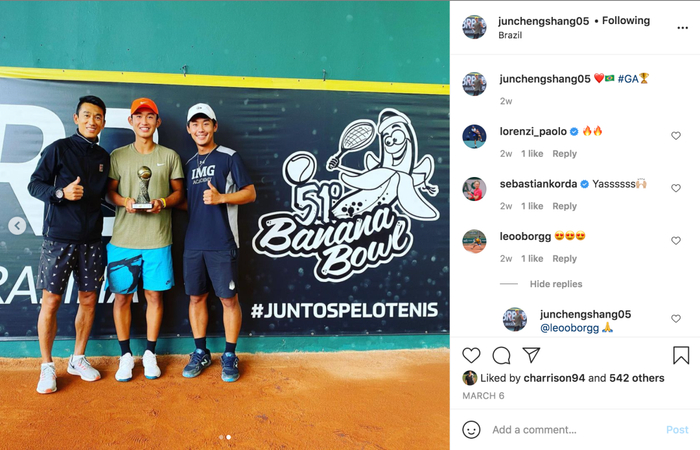
Task: Go to the previous photo arrow
Action: pyautogui.click(x=17, y=225)
